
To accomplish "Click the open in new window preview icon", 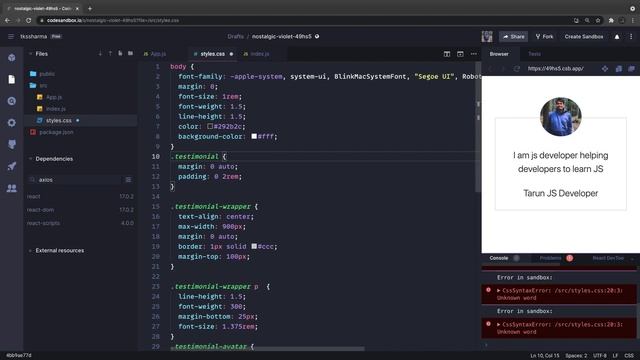I will (619, 69).
